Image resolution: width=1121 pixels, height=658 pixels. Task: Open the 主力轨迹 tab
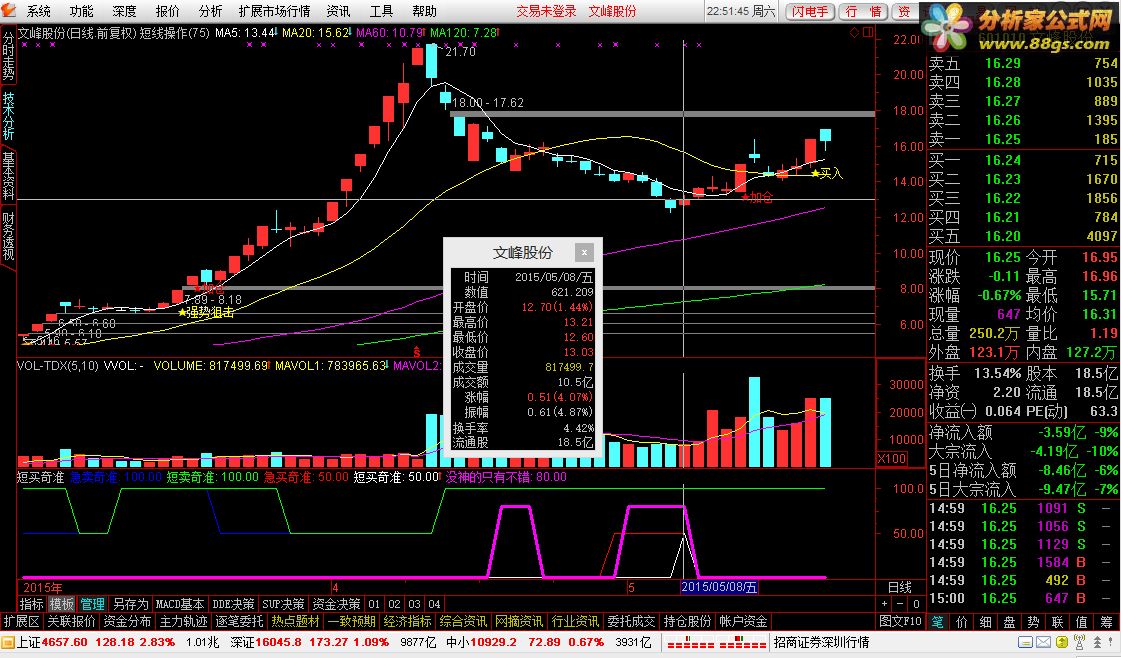click(184, 622)
